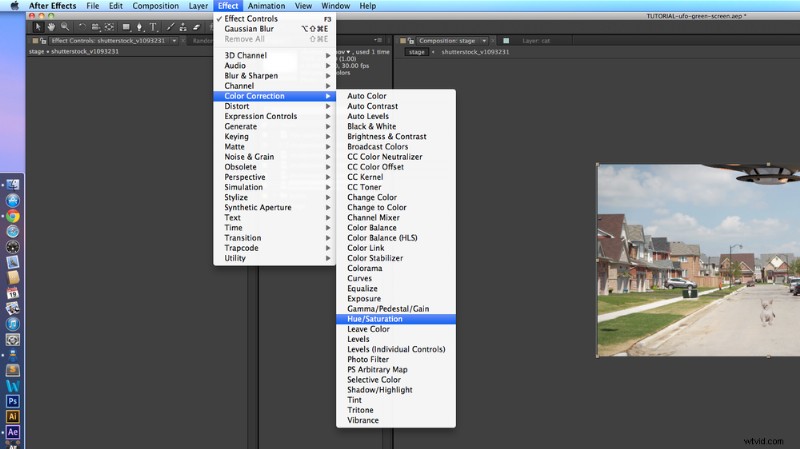This screenshot has height=449, width=800.
Task: Expand the Transition submenu
Action: point(274,238)
